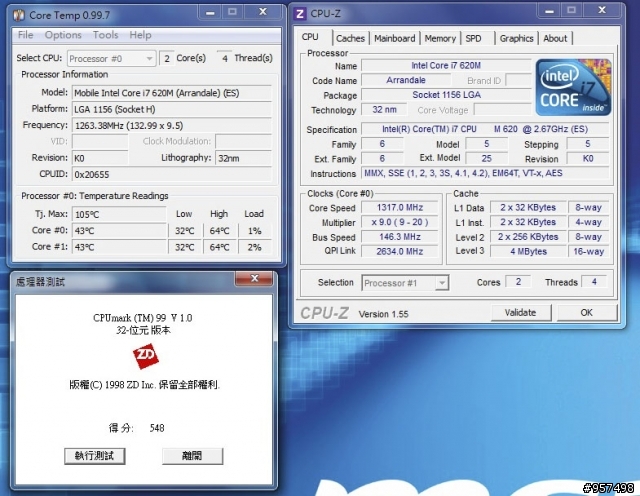Click the Revision K0 value in CPU-Z
Image resolution: width=640 pixels, height=496 pixels.
point(588,159)
